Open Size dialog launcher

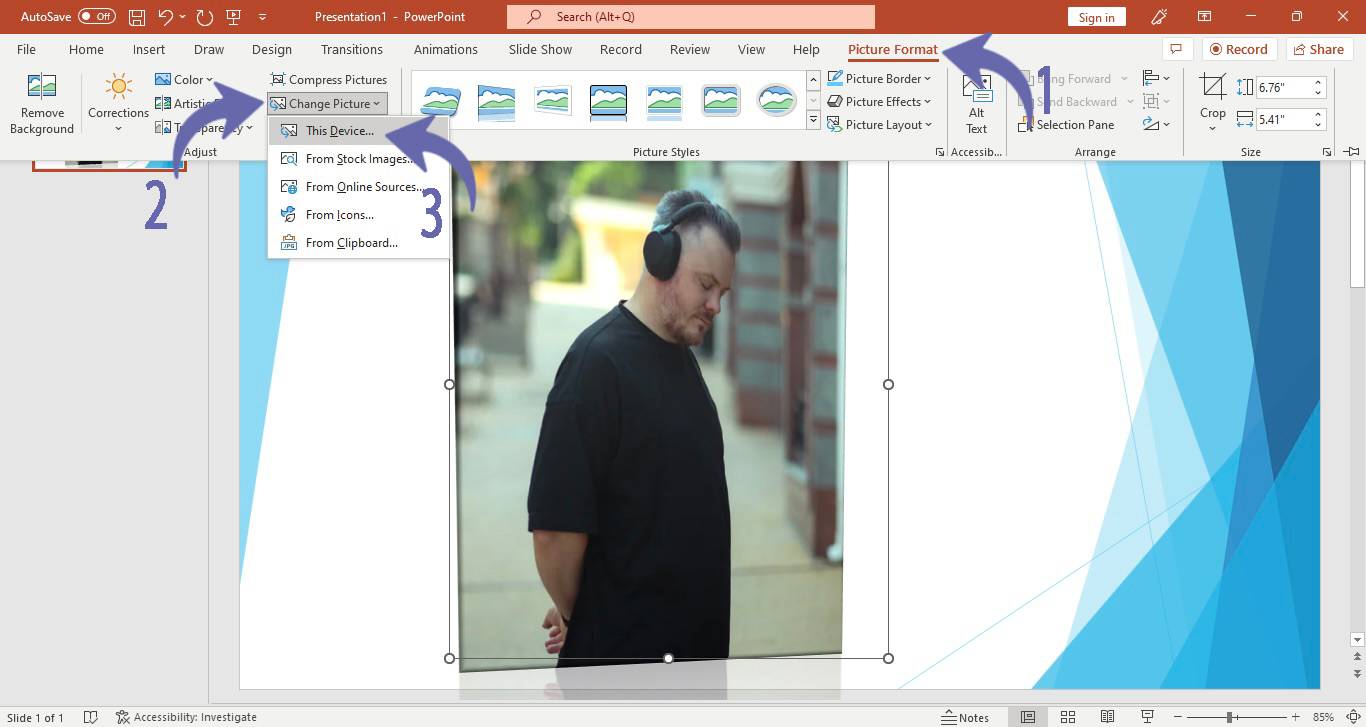tap(1327, 152)
